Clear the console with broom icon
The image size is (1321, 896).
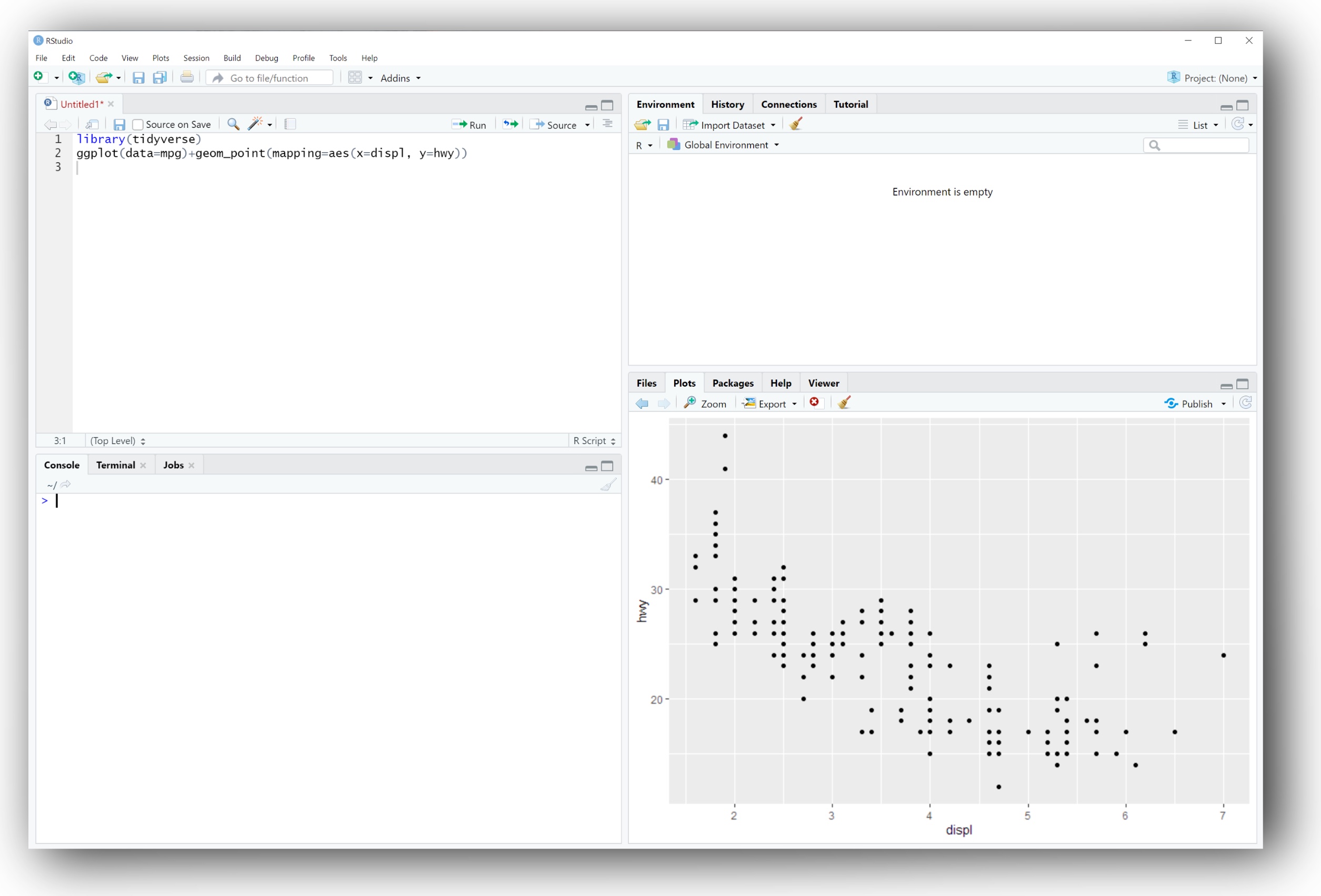coord(608,485)
